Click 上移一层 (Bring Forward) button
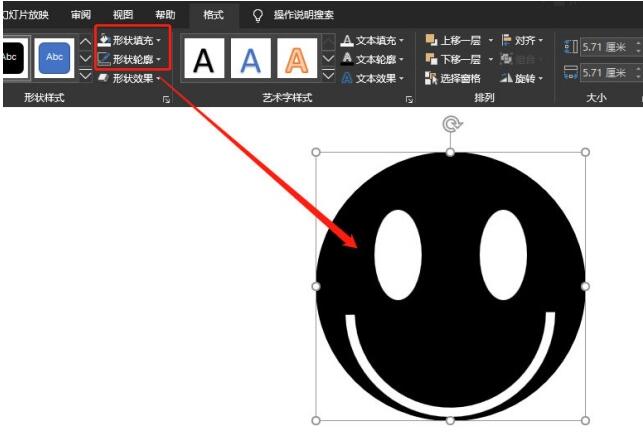This screenshot has width=643, height=444. click(x=454, y=40)
